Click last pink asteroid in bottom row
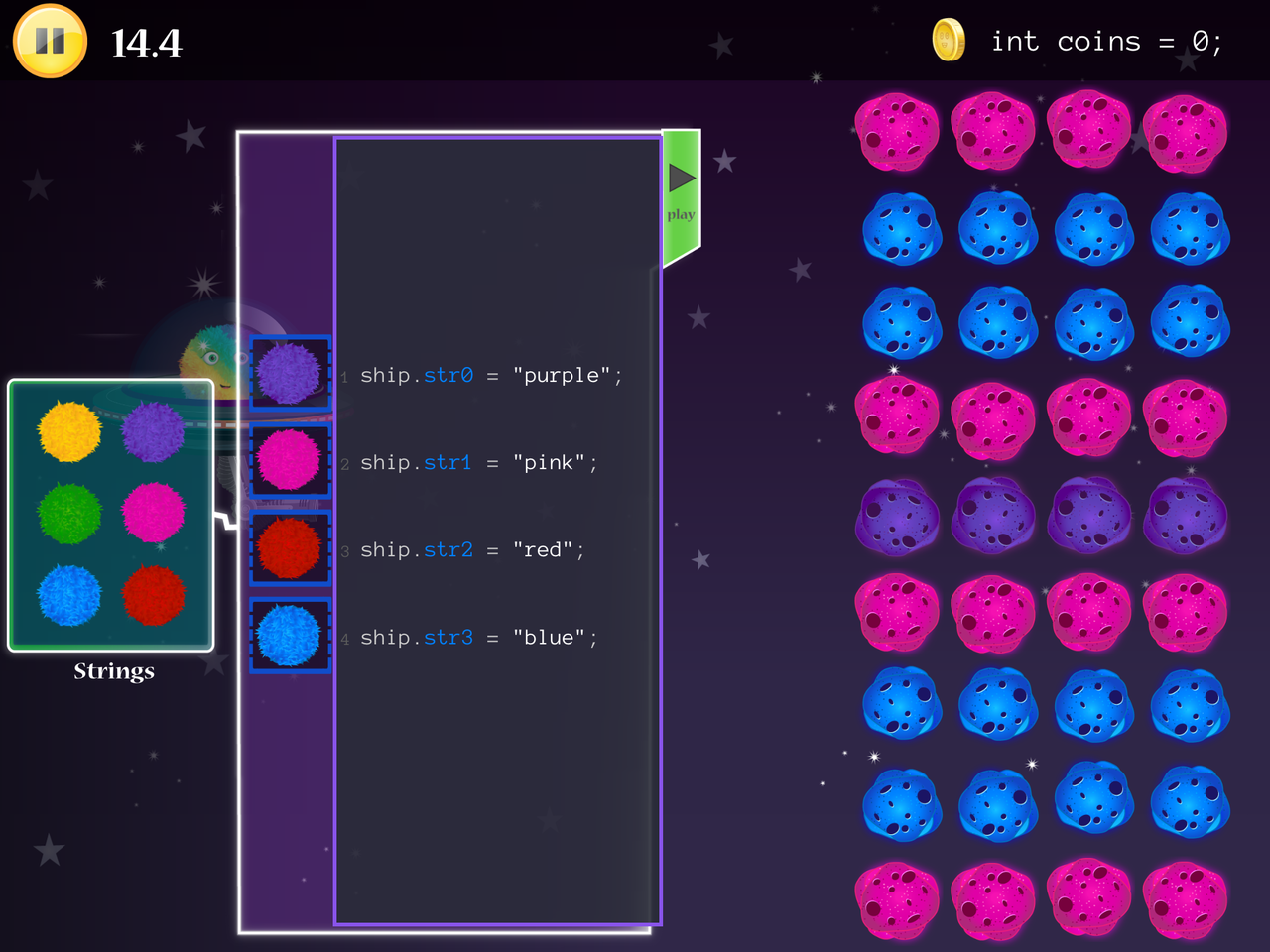This screenshot has height=952, width=1270. (1186, 900)
